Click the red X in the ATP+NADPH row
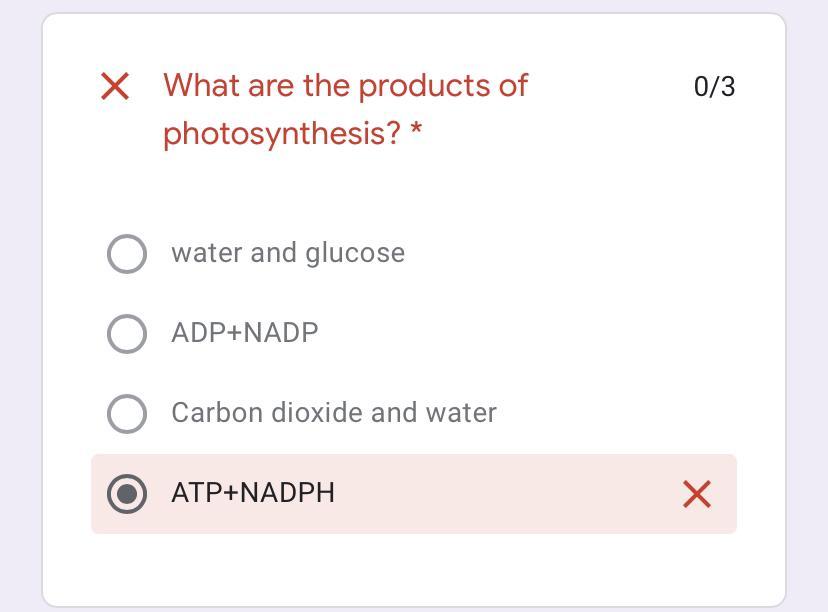 pyautogui.click(x=696, y=493)
